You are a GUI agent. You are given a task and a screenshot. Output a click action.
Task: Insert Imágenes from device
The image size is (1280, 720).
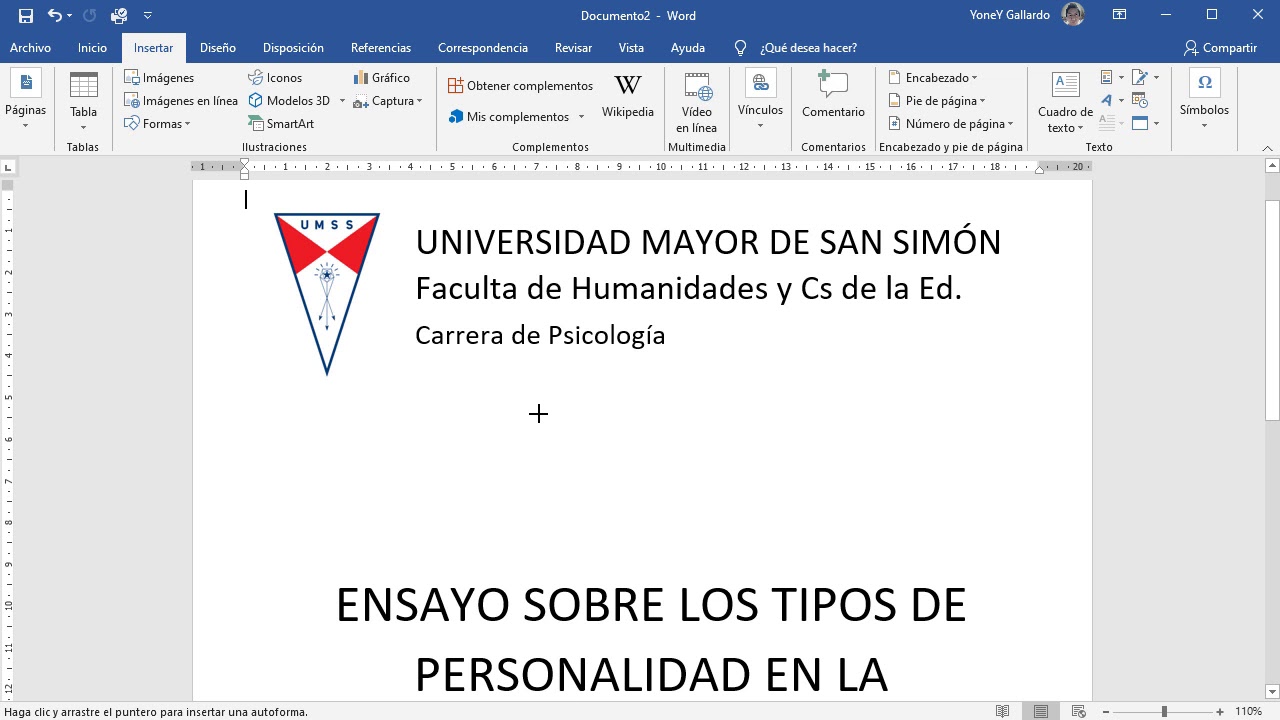[159, 77]
